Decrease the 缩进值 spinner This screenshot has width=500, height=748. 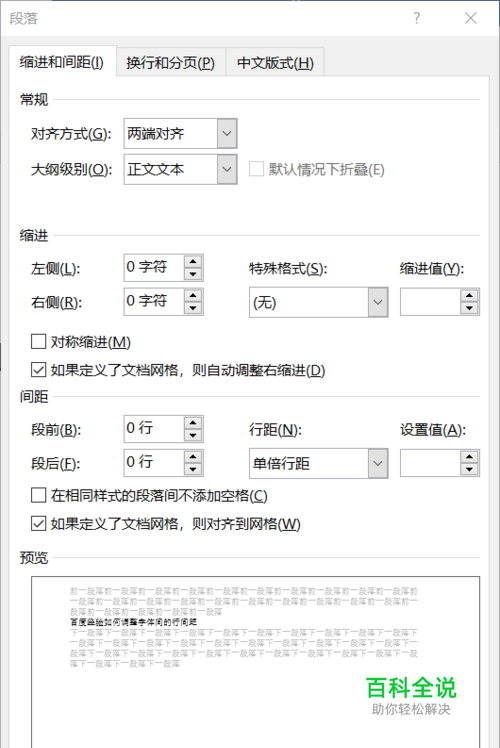(x=469, y=308)
